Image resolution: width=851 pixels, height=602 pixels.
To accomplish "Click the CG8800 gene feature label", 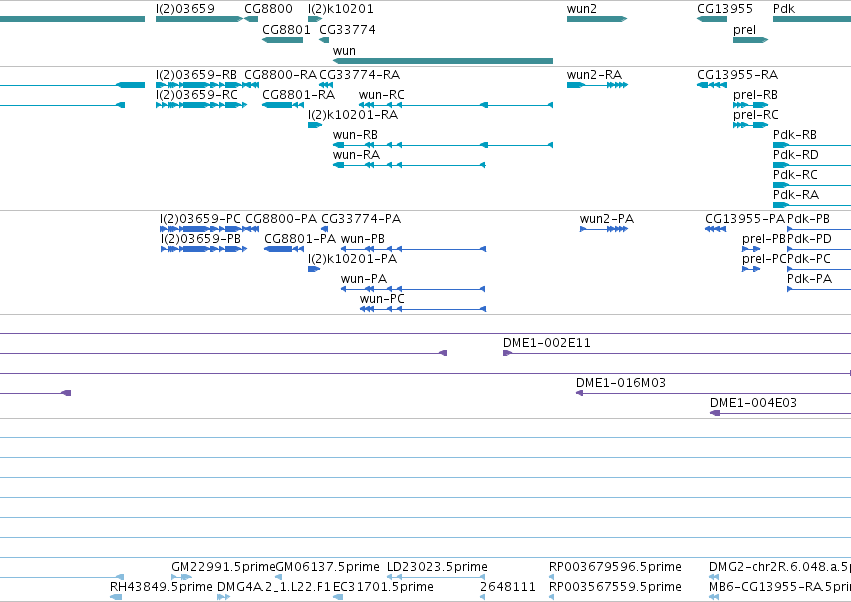I will point(268,9).
